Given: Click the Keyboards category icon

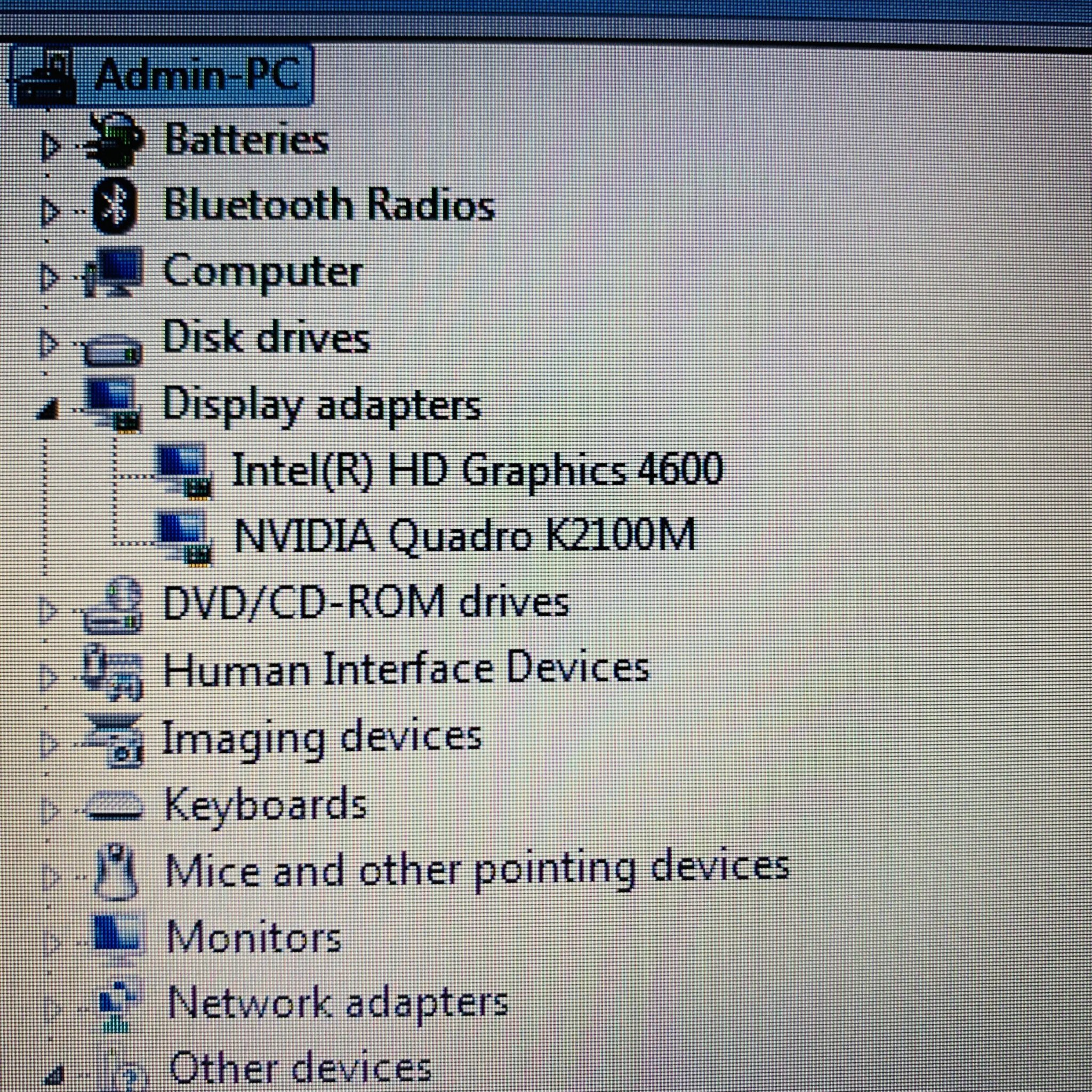Looking at the screenshot, I should click(114, 806).
